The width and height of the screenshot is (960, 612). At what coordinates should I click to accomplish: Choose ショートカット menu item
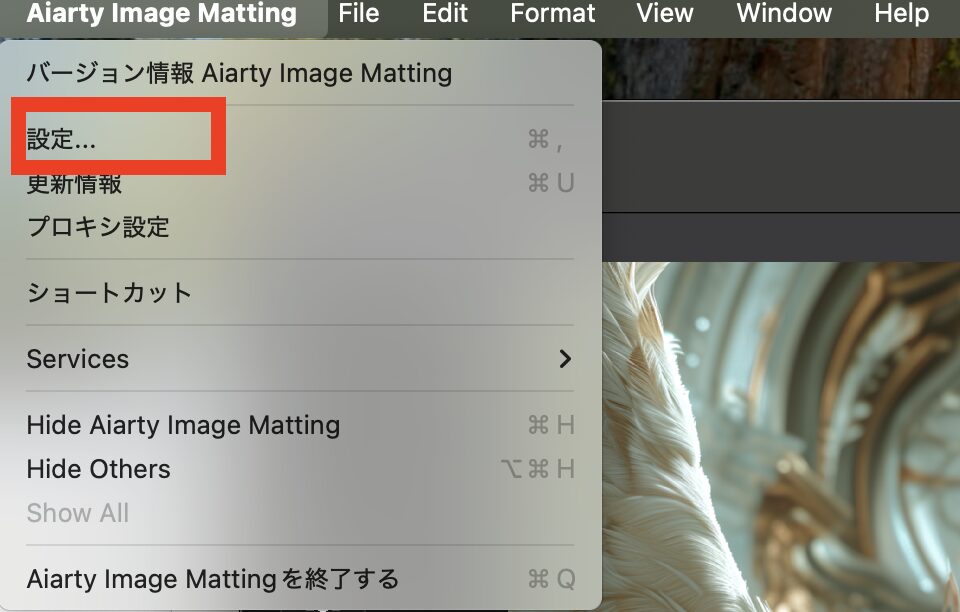(300, 293)
